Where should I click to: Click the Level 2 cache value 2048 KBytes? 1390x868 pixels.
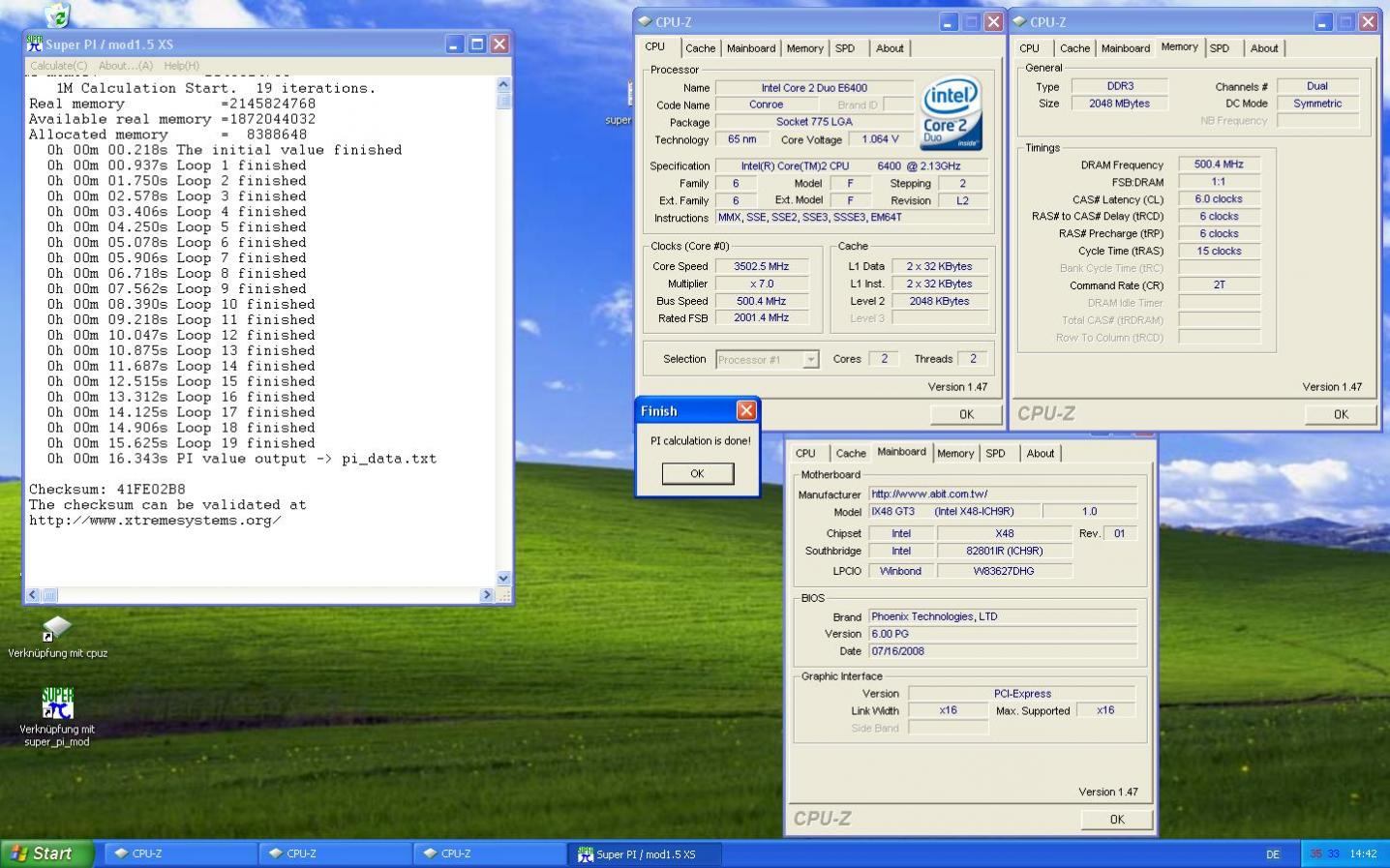pos(939,301)
